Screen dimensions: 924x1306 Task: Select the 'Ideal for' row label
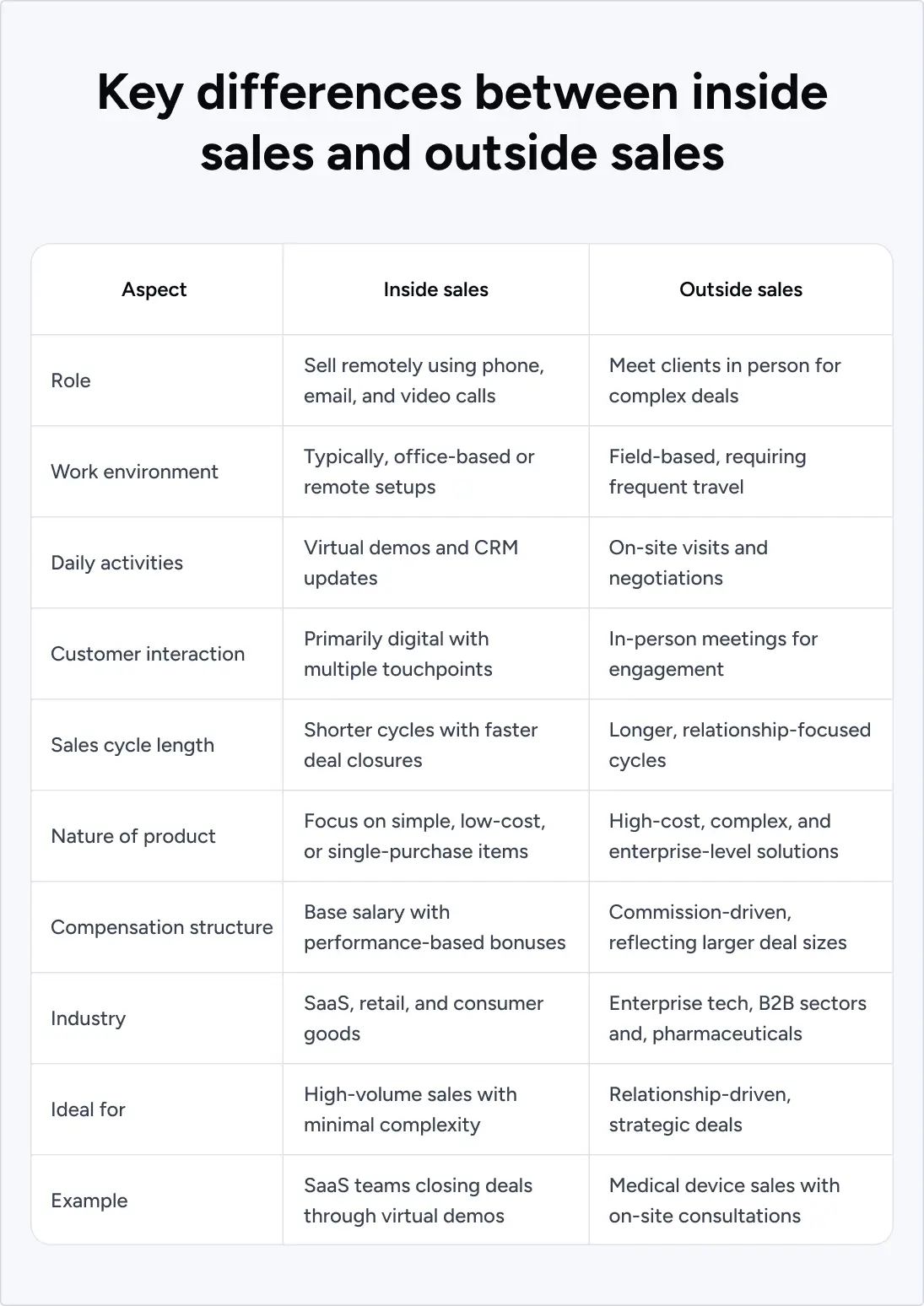point(88,1109)
